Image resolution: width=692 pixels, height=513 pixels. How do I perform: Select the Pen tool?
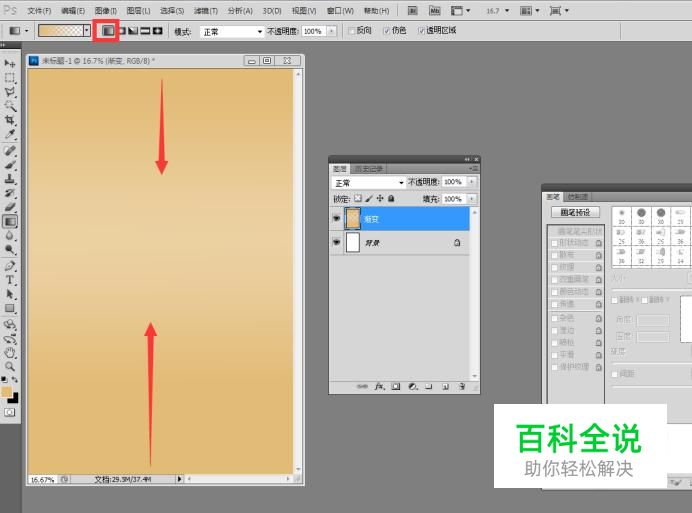tap(9, 266)
